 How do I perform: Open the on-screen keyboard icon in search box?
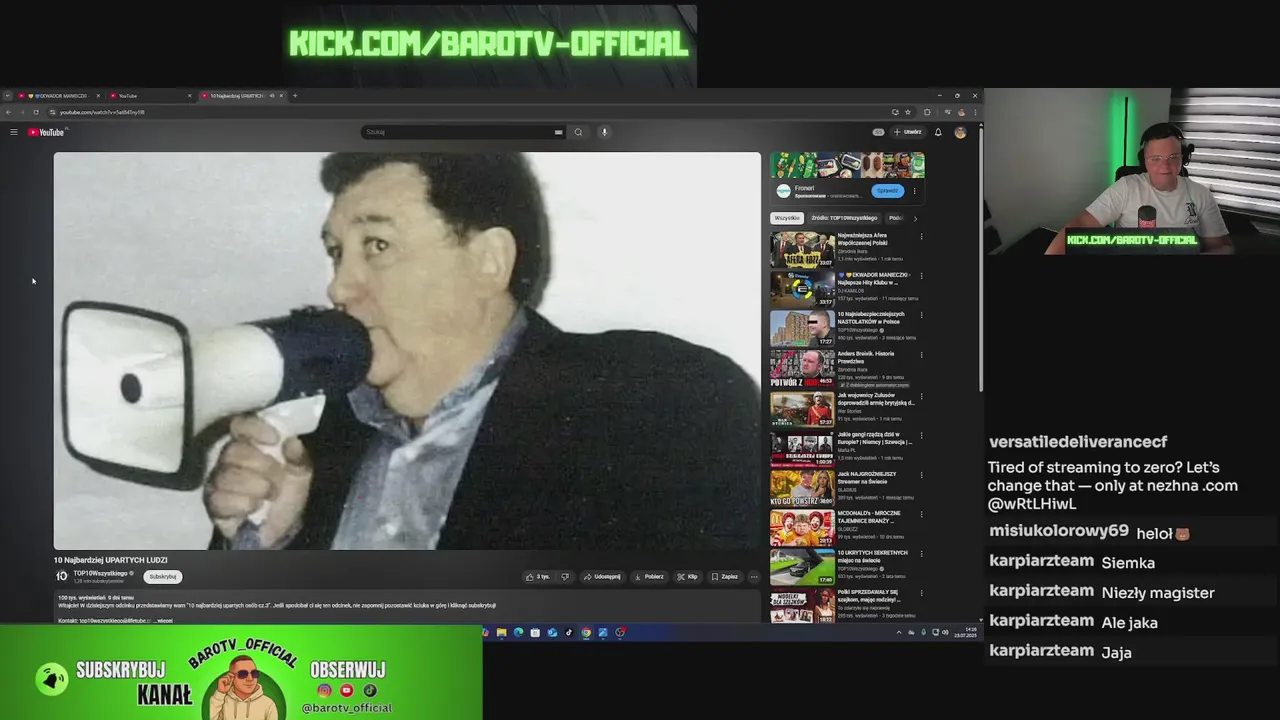tap(558, 132)
